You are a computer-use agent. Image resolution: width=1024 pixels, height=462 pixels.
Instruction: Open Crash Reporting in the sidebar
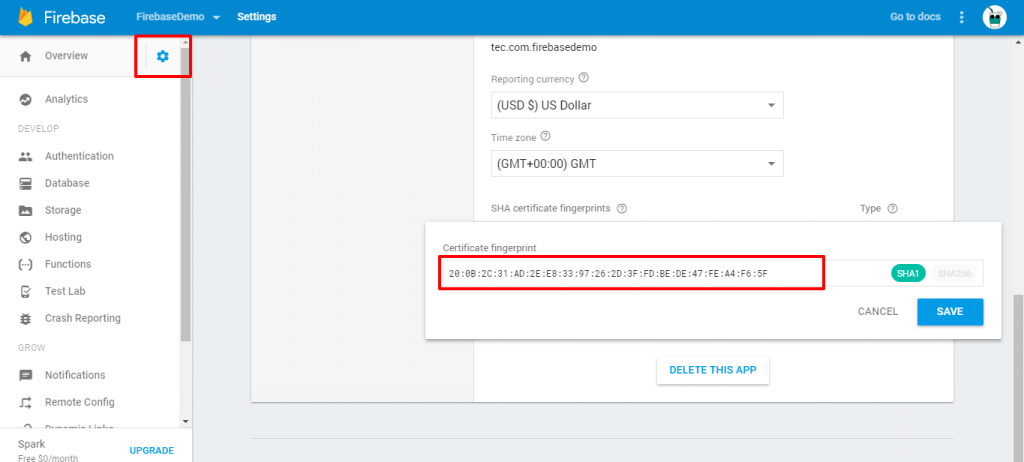[x=82, y=318]
